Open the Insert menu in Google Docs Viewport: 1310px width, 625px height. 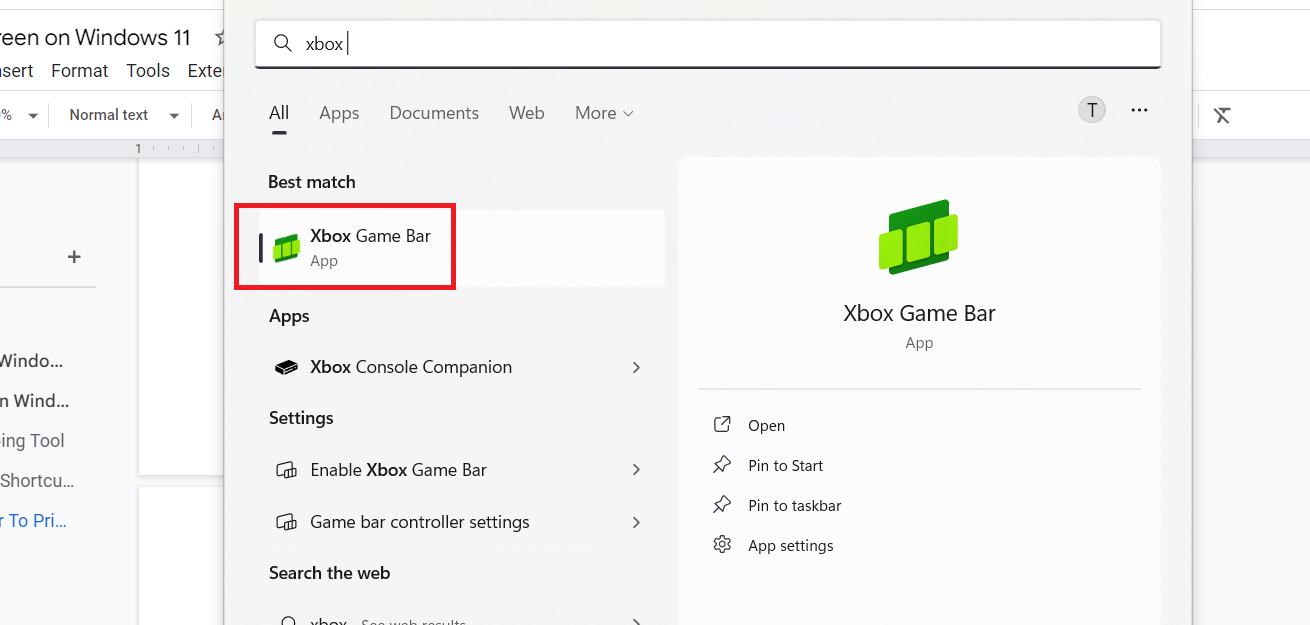[x=16, y=71]
